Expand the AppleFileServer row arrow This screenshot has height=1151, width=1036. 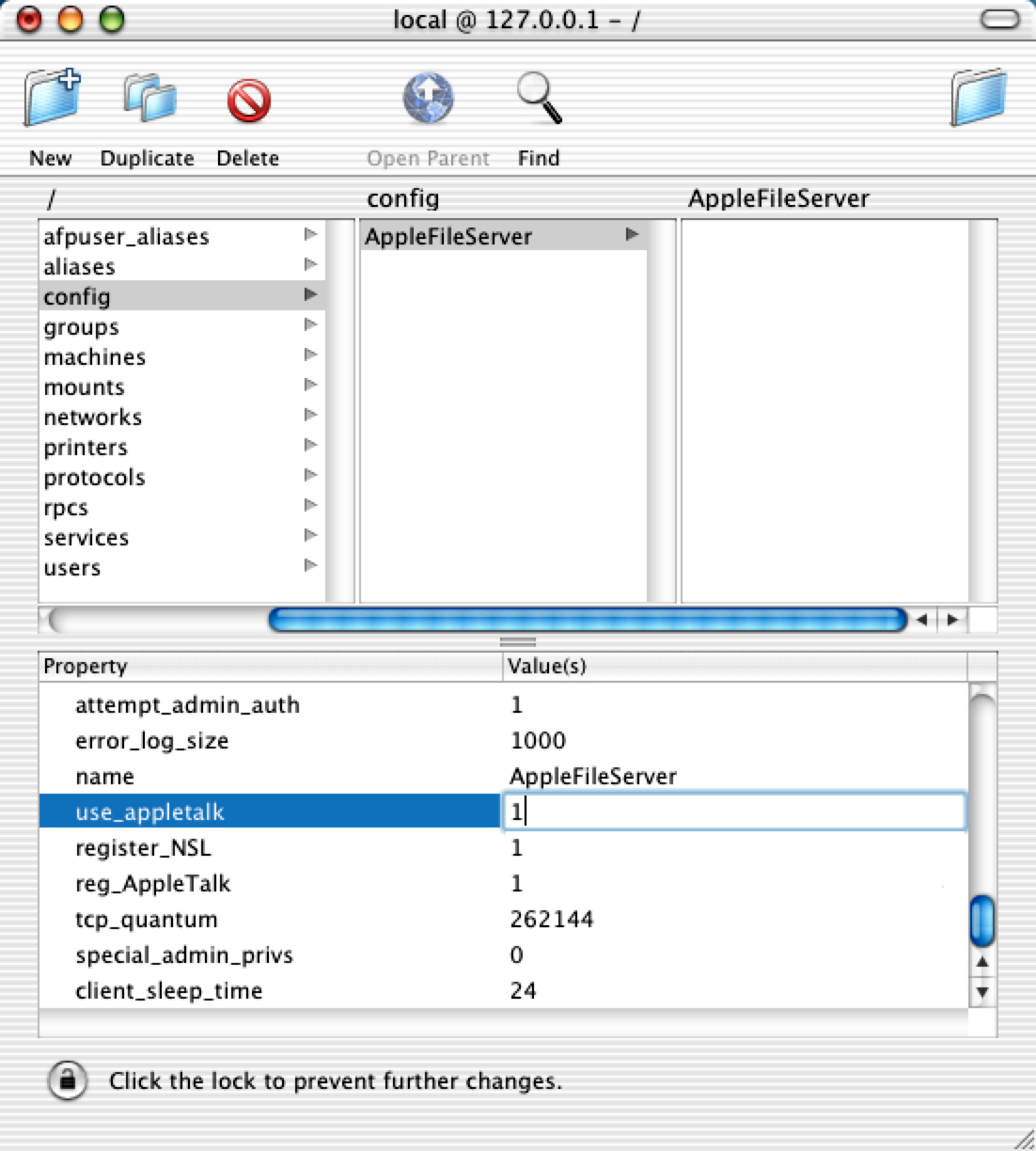632,234
